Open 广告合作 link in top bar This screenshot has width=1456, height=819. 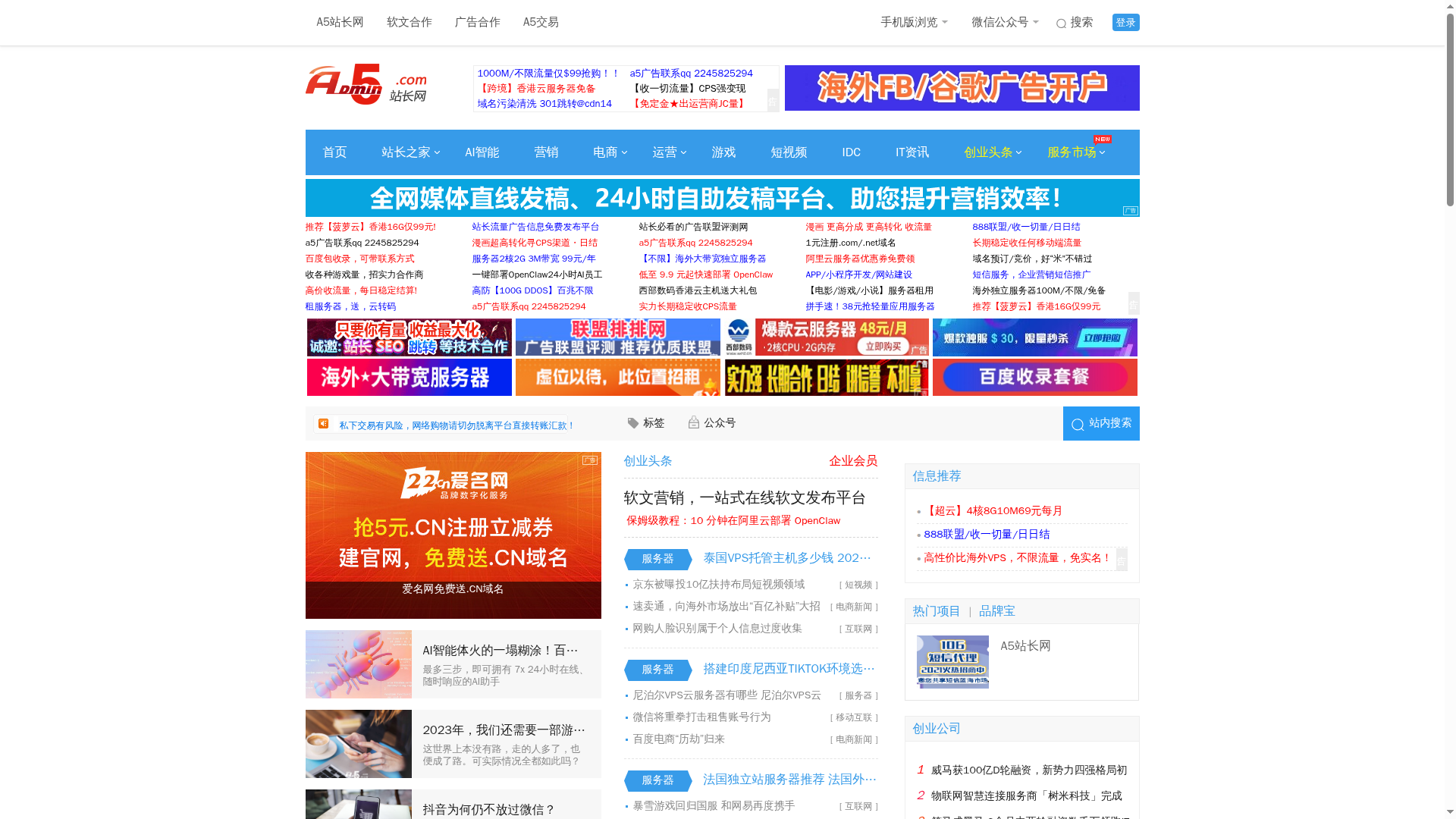point(478,23)
